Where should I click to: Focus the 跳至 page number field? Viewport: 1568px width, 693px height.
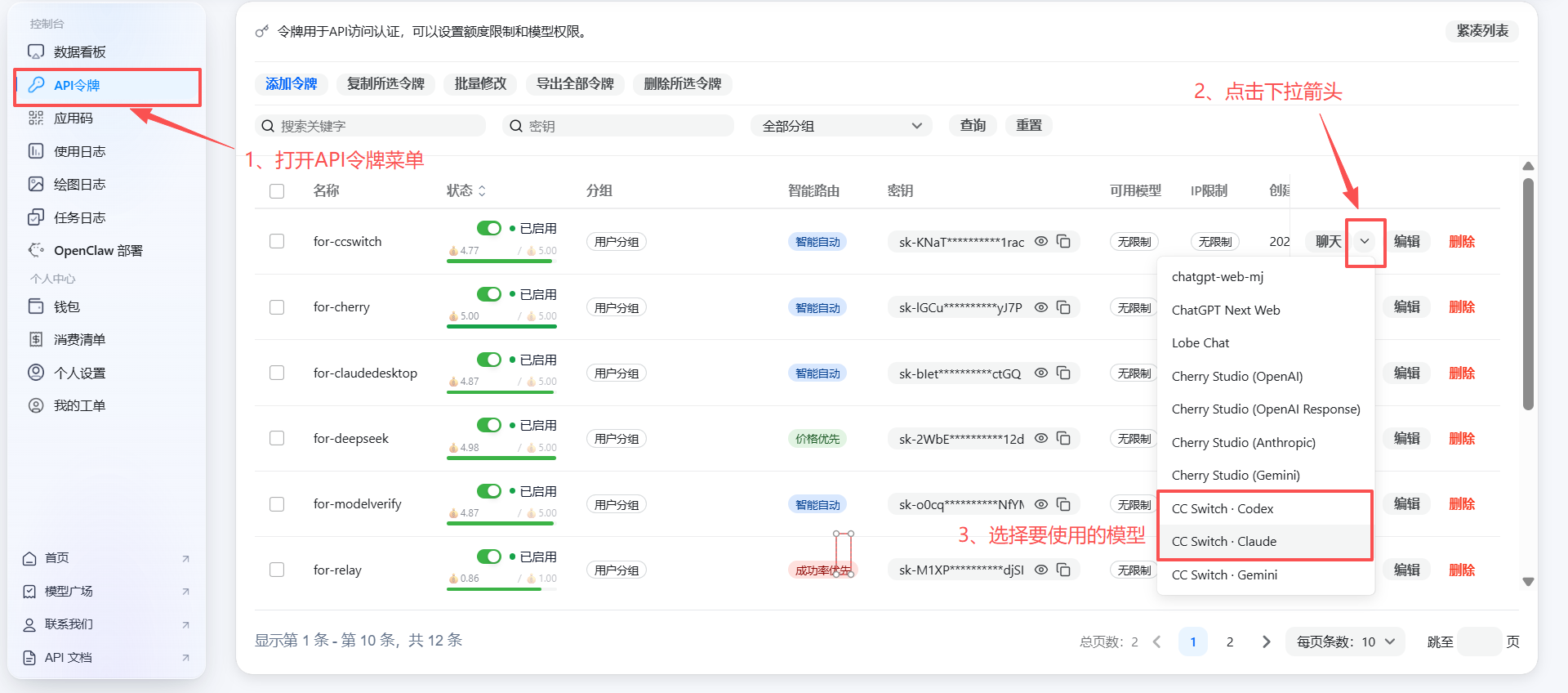[x=1480, y=642]
